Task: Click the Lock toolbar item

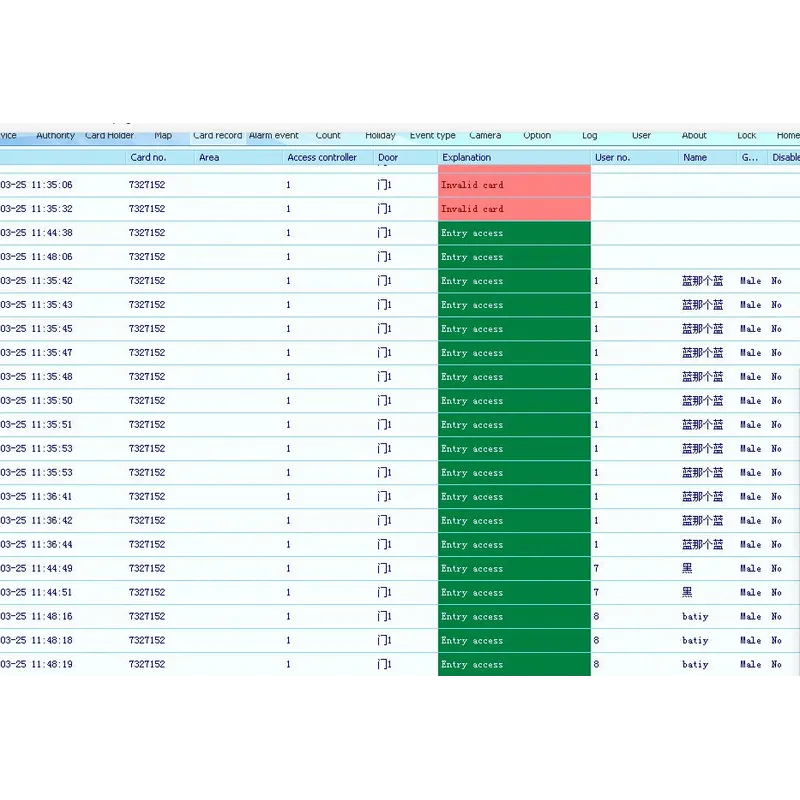Action: pyautogui.click(x=747, y=136)
